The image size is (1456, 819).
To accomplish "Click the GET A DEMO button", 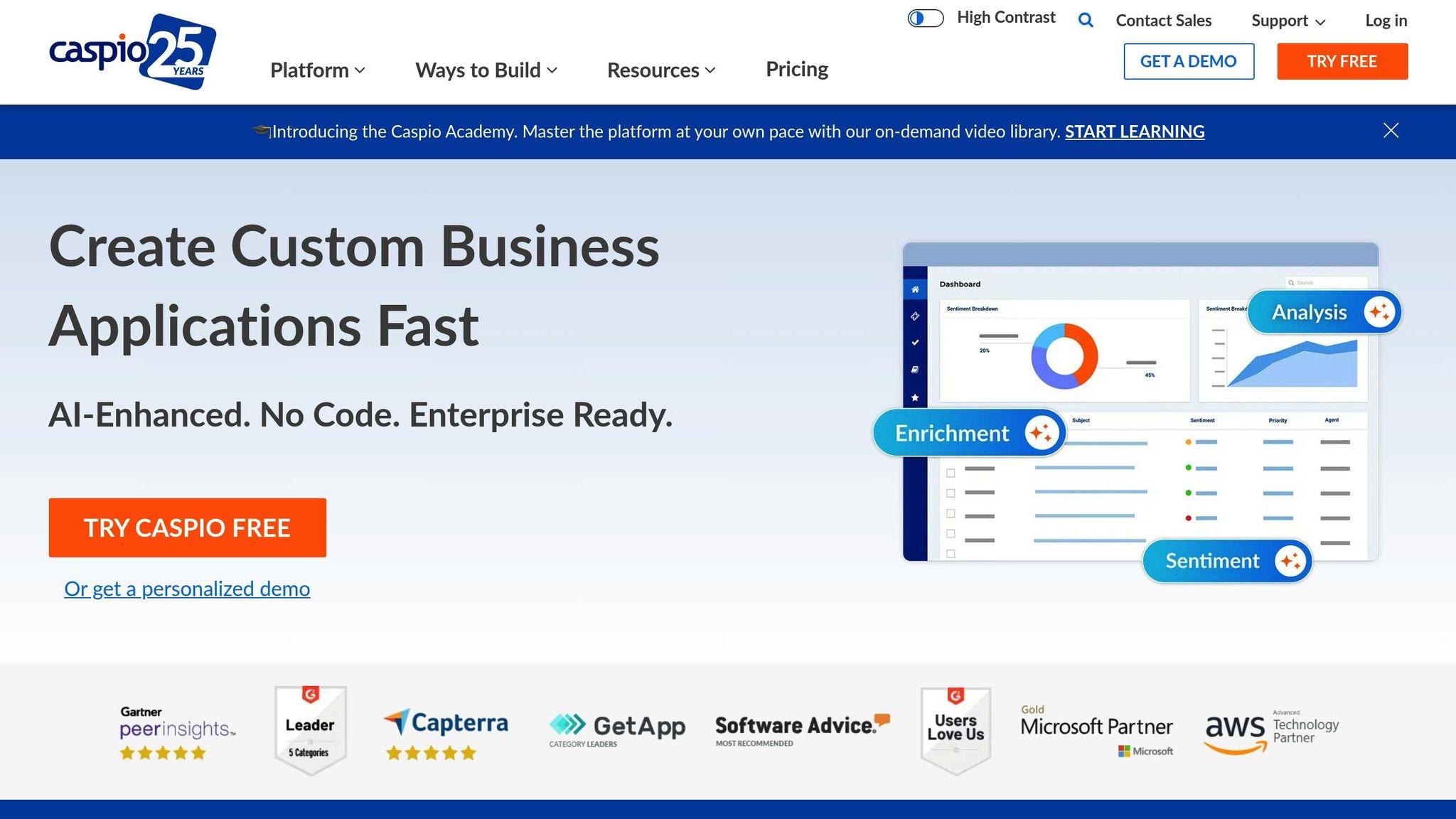I will tap(1188, 61).
